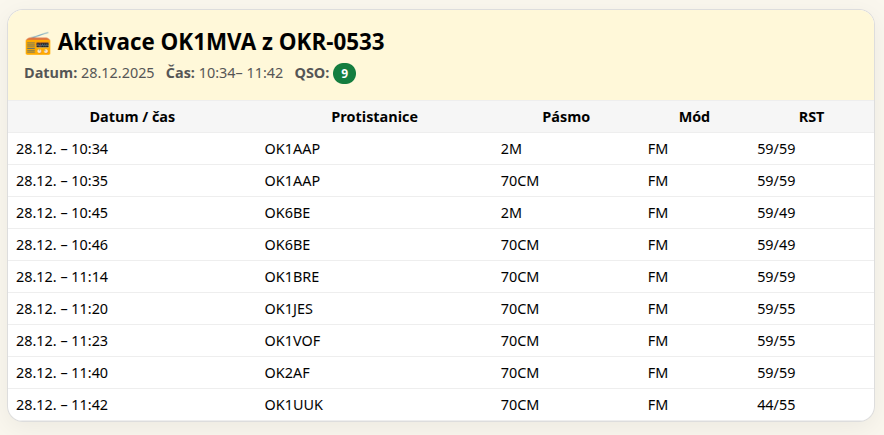Select callsign OK6BE in the 10:45 row

click(287, 213)
